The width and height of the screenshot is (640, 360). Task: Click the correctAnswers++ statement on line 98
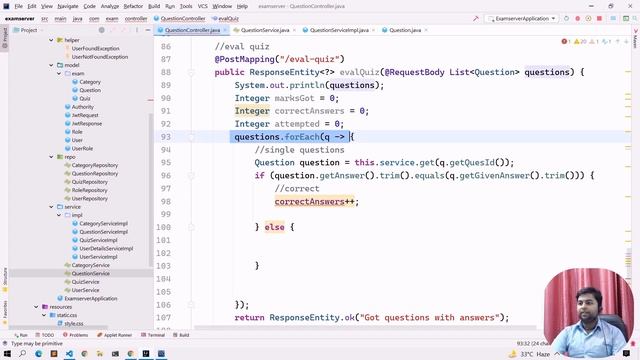317,202
